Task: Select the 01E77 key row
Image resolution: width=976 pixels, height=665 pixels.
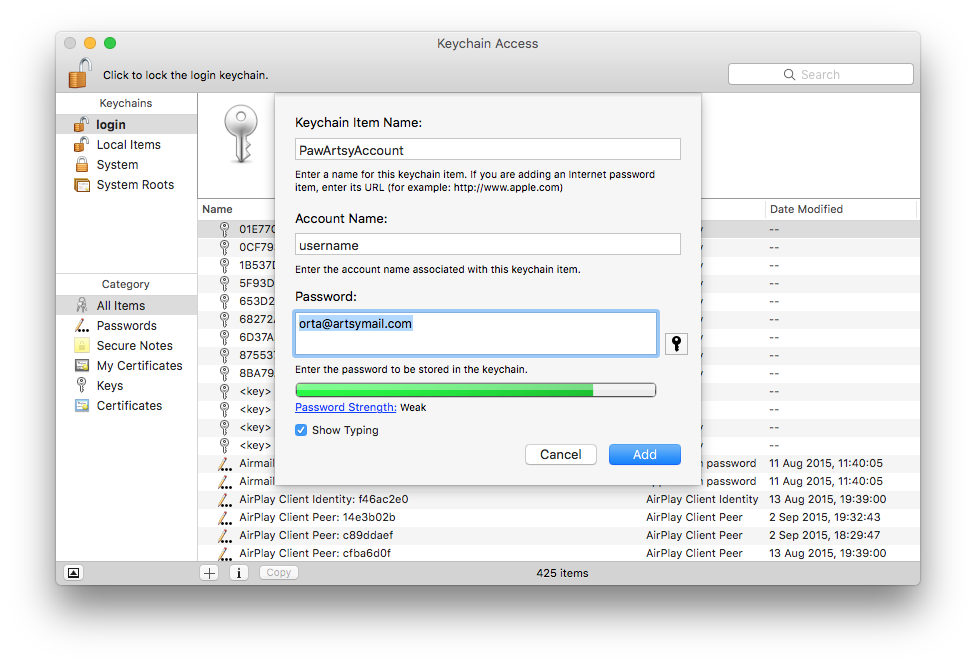Action: click(237, 229)
